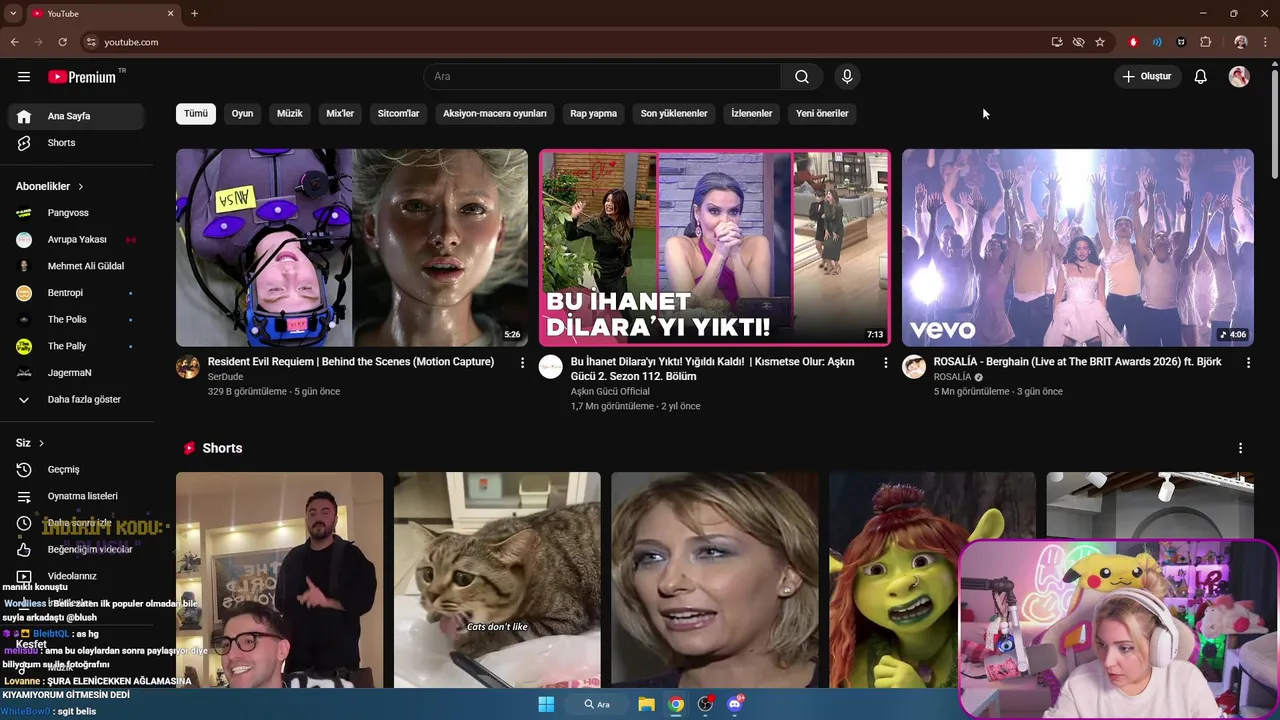This screenshot has width=1280, height=720.
Task: Start voice search with microphone icon
Action: [x=847, y=77]
